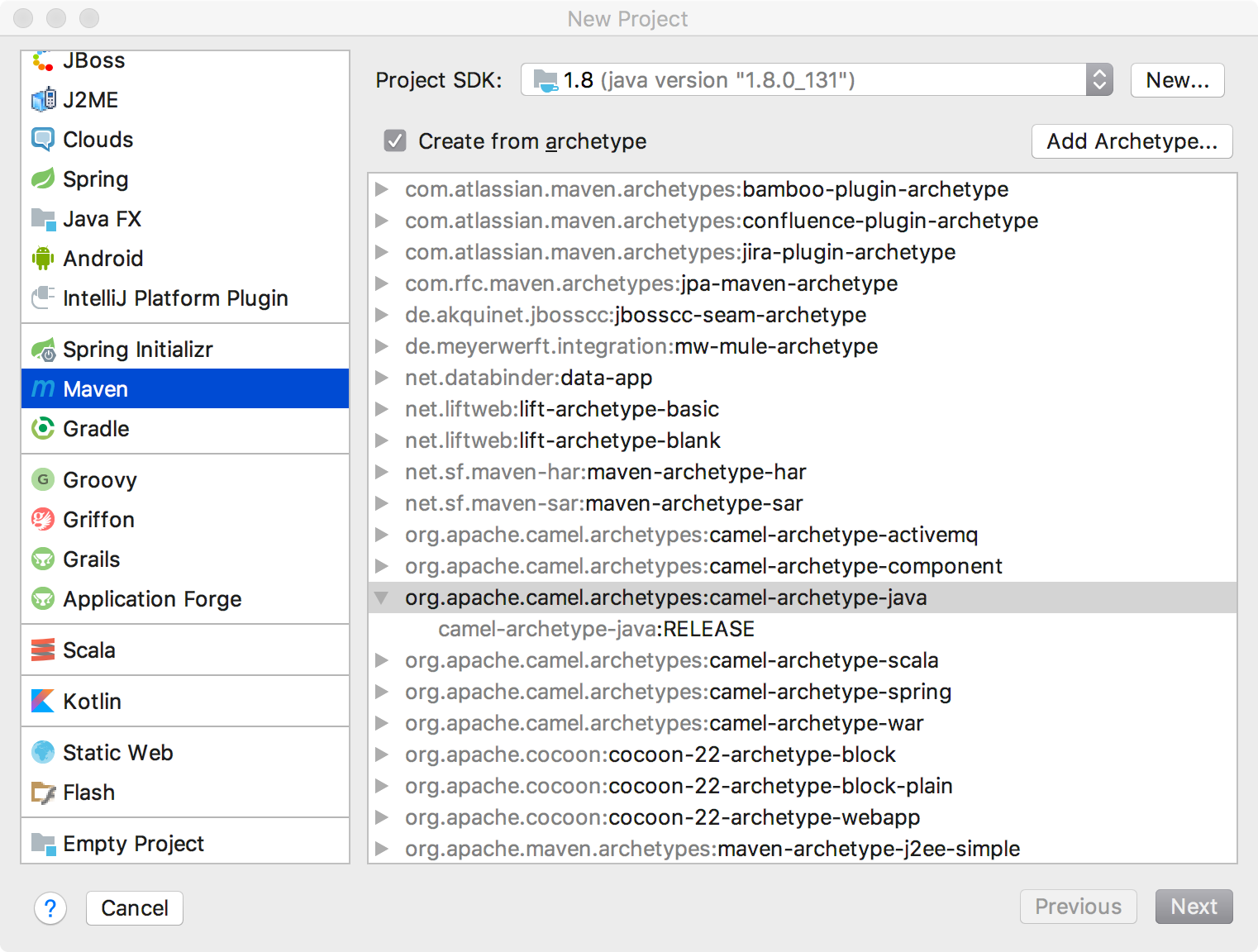Click the Android robot icon
This screenshot has height=952, width=1258.
tap(43, 259)
